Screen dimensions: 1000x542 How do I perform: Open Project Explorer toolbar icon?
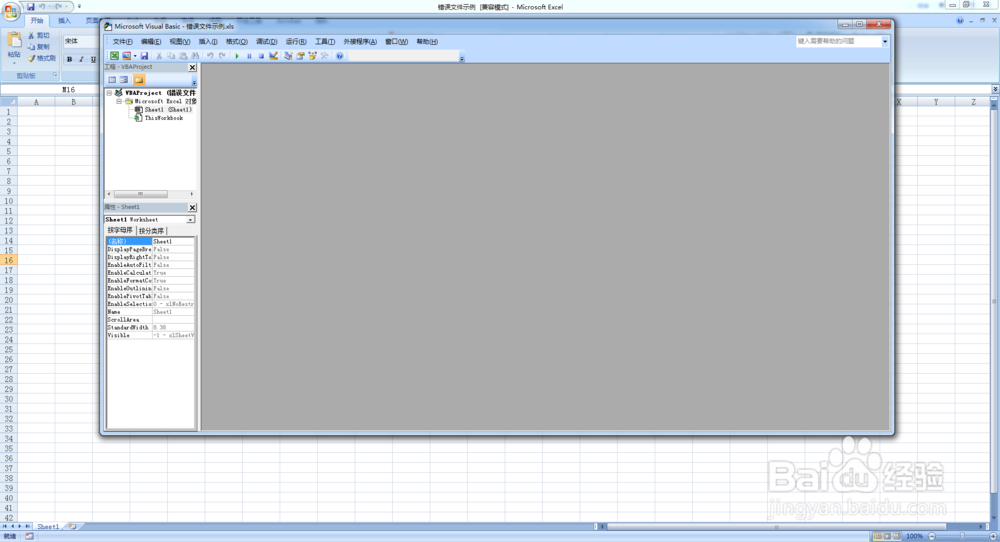point(288,56)
